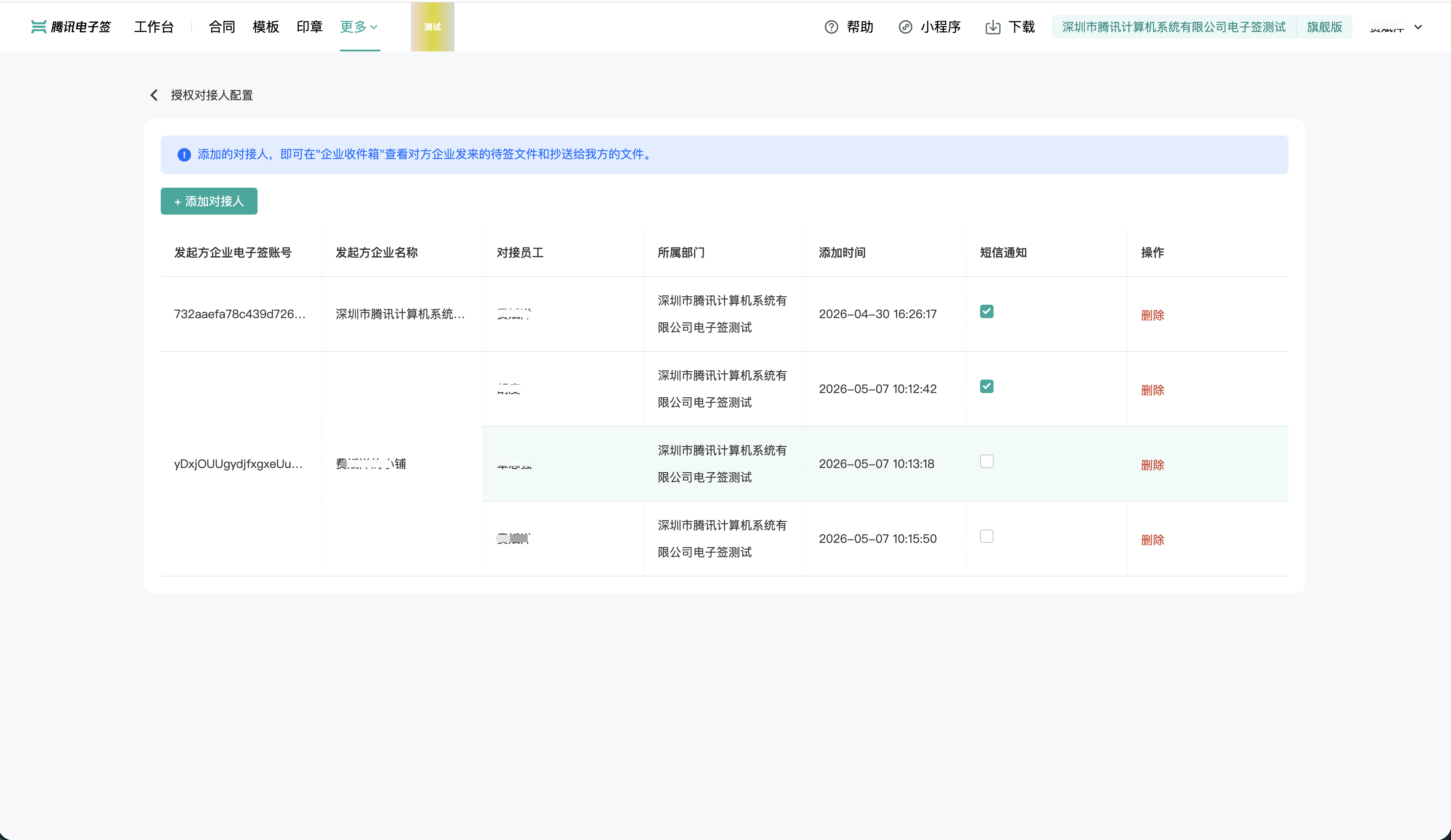Click the 下载 download icon
The image size is (1451, 840).
pos(993,27)
